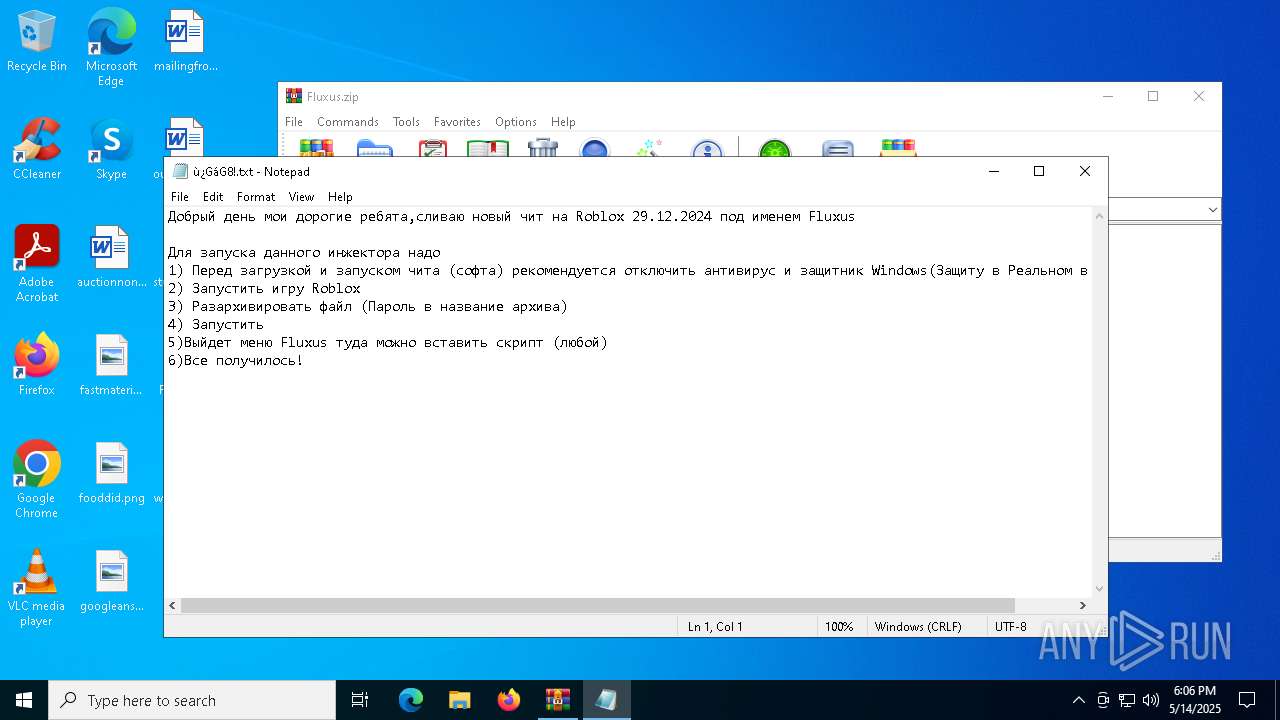Screen dimensions: 1280x720
Task: Click 'UTF-8' encoding status bar entry
Action: 1010,627
